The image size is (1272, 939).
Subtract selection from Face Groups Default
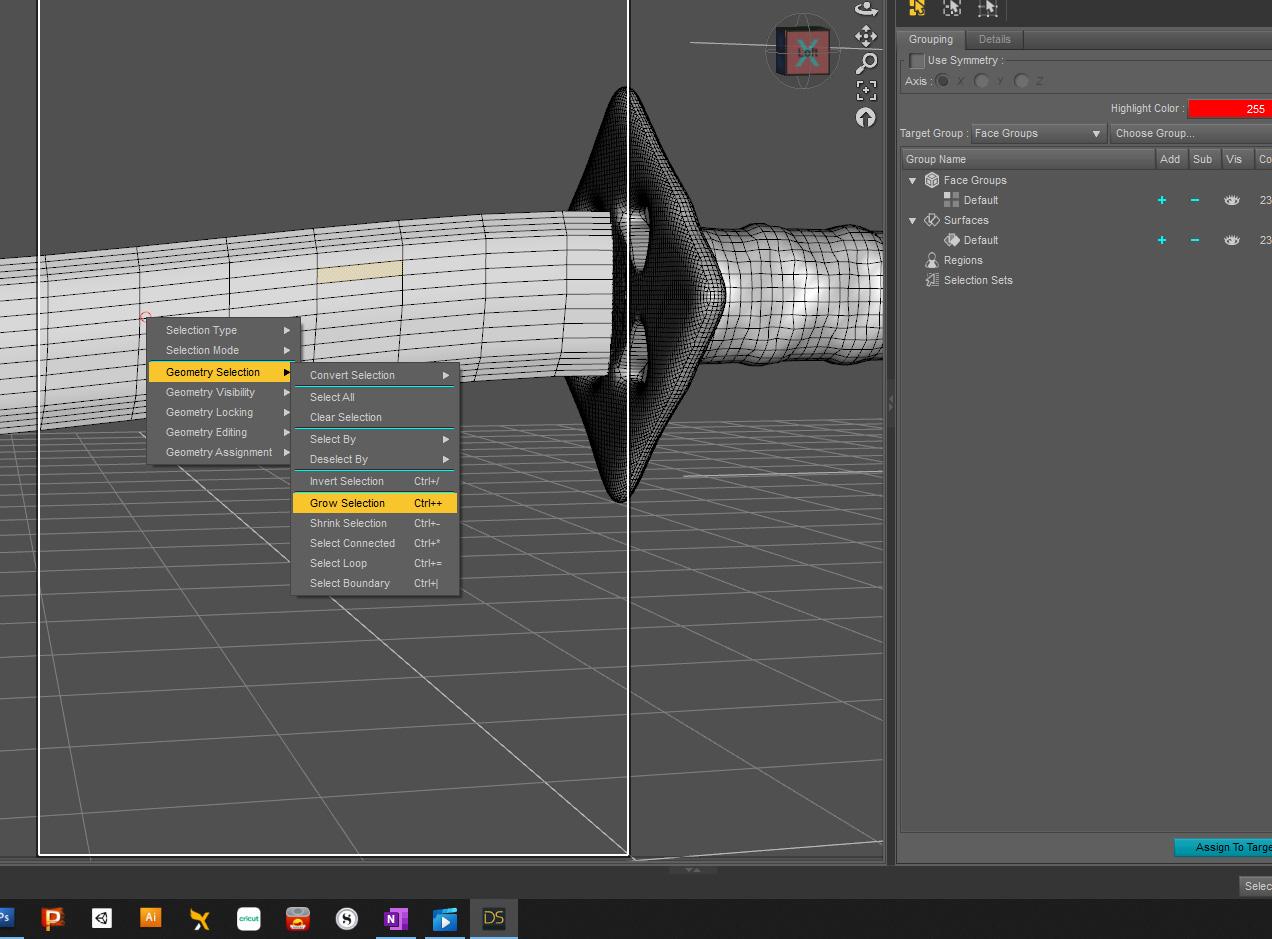(x=1194, y=200)
